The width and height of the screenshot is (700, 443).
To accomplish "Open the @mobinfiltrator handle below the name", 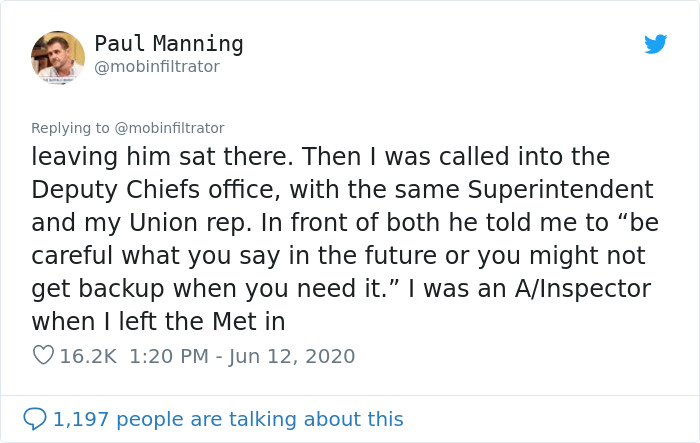I will 156,67.
